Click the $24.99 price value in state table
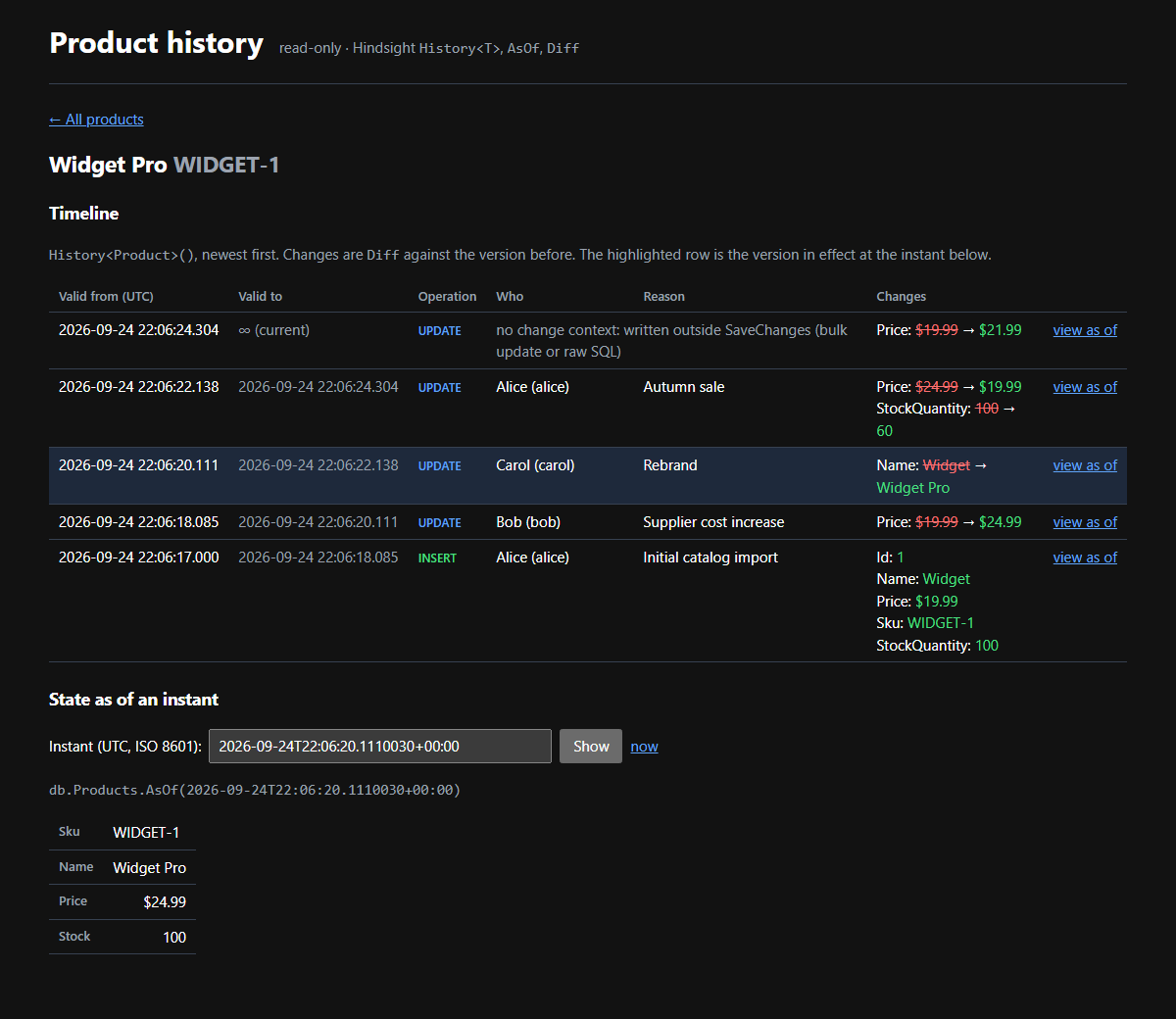 point(165,902)
